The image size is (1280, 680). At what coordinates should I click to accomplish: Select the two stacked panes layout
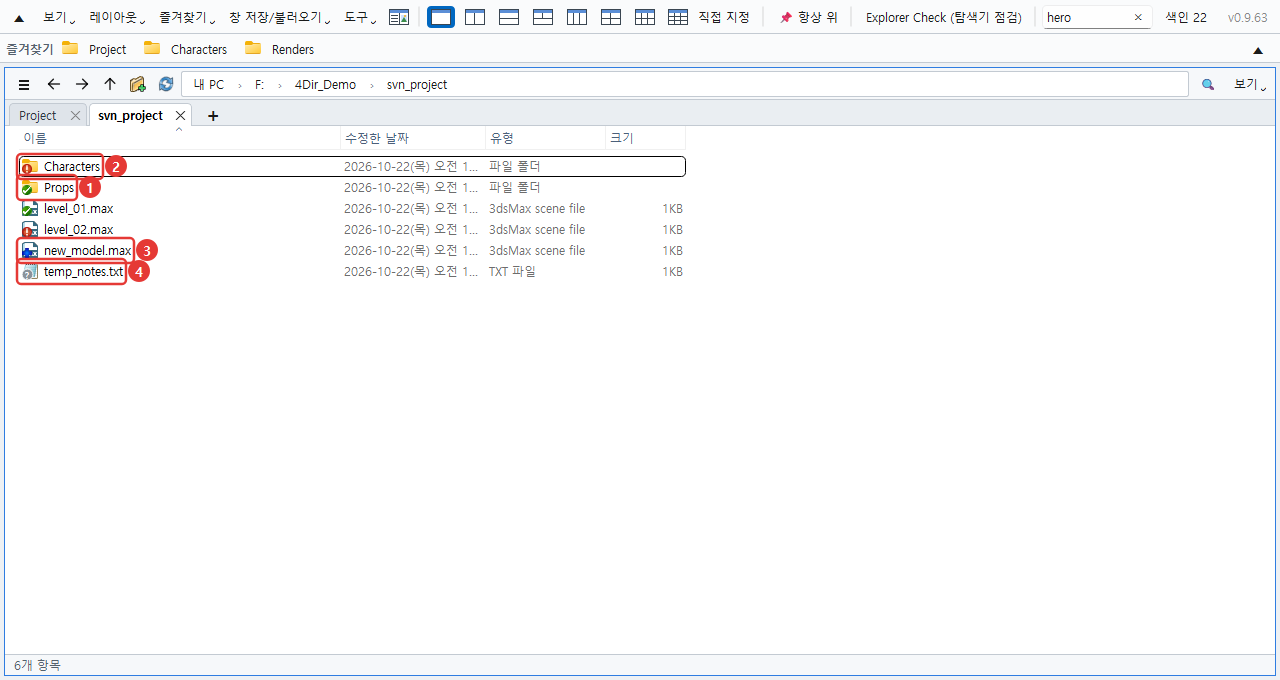(x=509, y=17)
